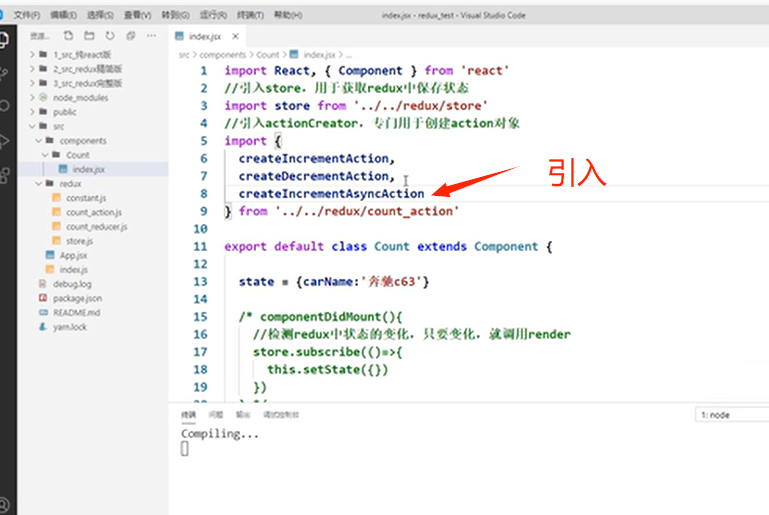Collapse the src folder chevron
769x515 pixels.
32,126
